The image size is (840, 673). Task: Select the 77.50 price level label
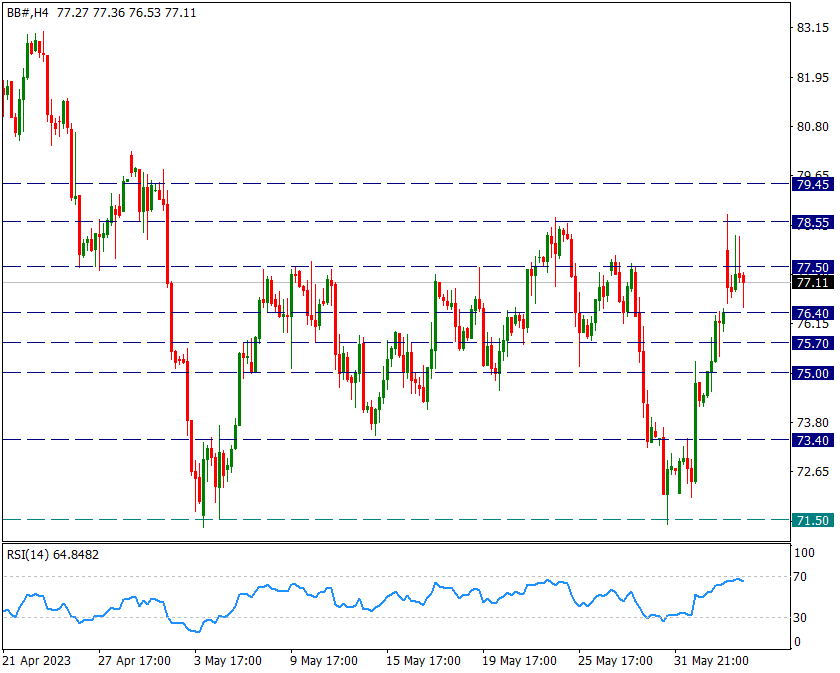[x=812, y=267]
